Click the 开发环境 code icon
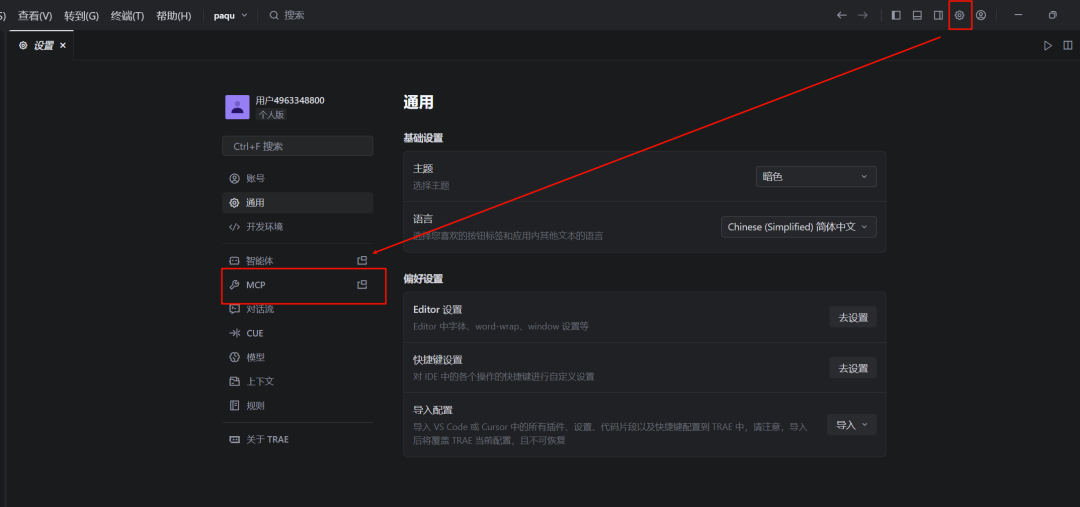The height and width of the screenshot is (507, 1080). tap(234, 227)
